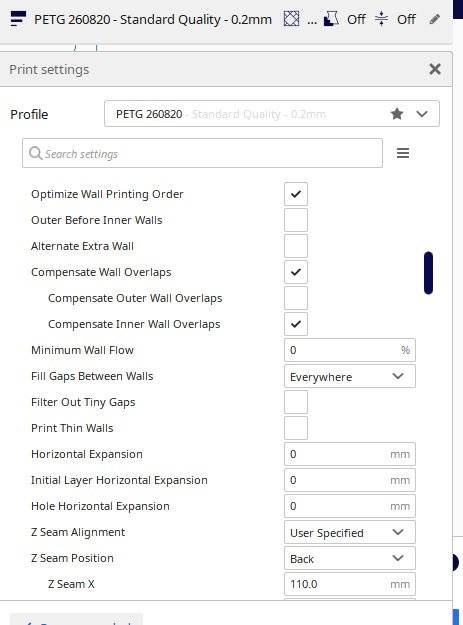Click the star icon in Profile selector
This screenshot has height=625, width=463.
pyautogui.click(x=396, y=114)
